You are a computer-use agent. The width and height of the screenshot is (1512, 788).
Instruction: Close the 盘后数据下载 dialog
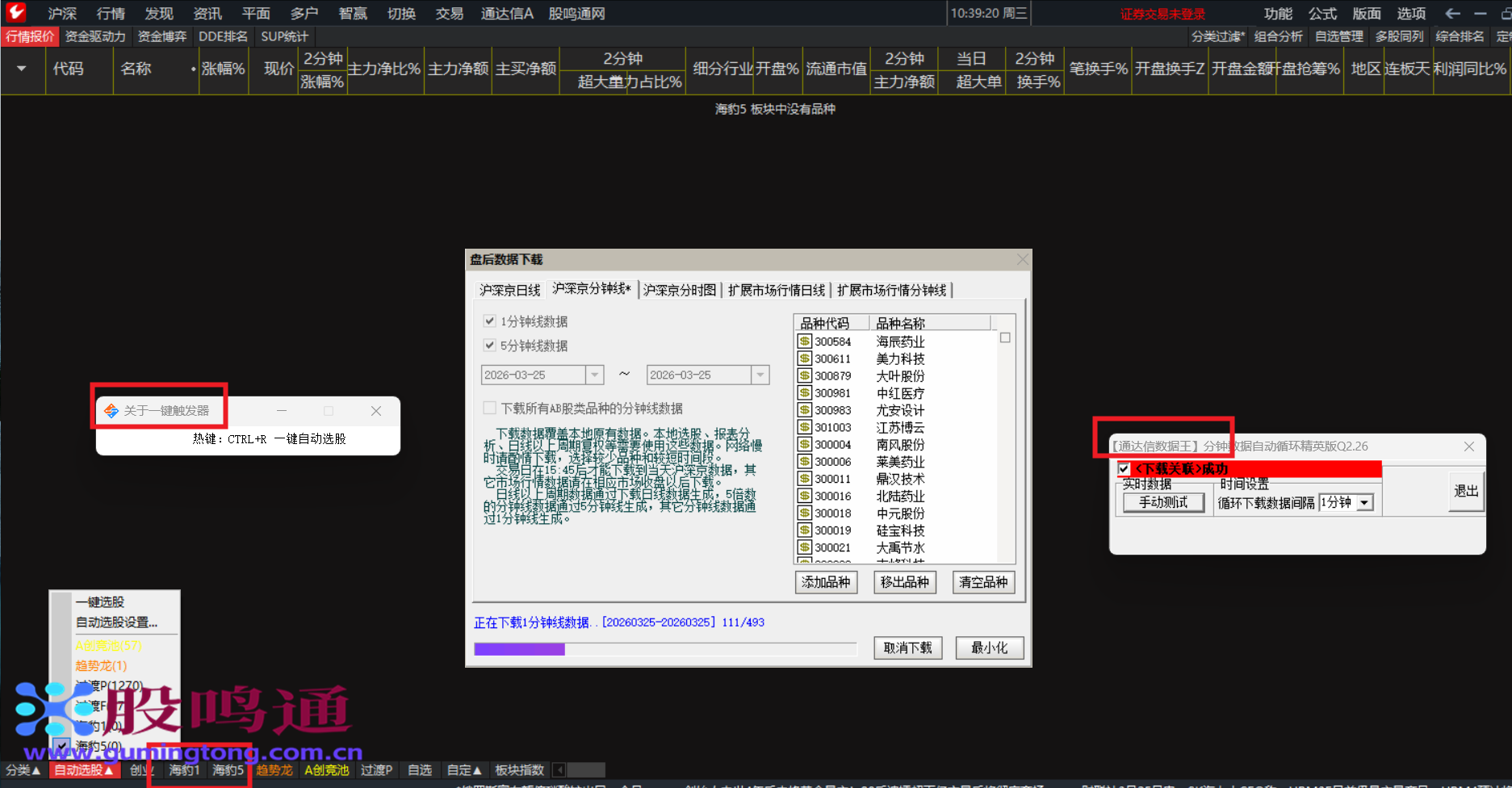tap(1023, 259)
